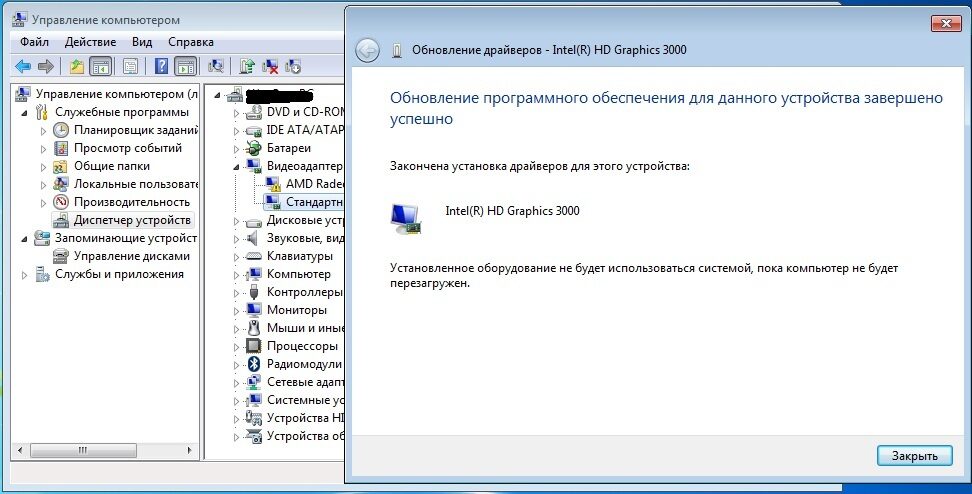Click the back arrow in driver update wizard
The width and height of the screenshot is (972, 494).
(367, 50)
